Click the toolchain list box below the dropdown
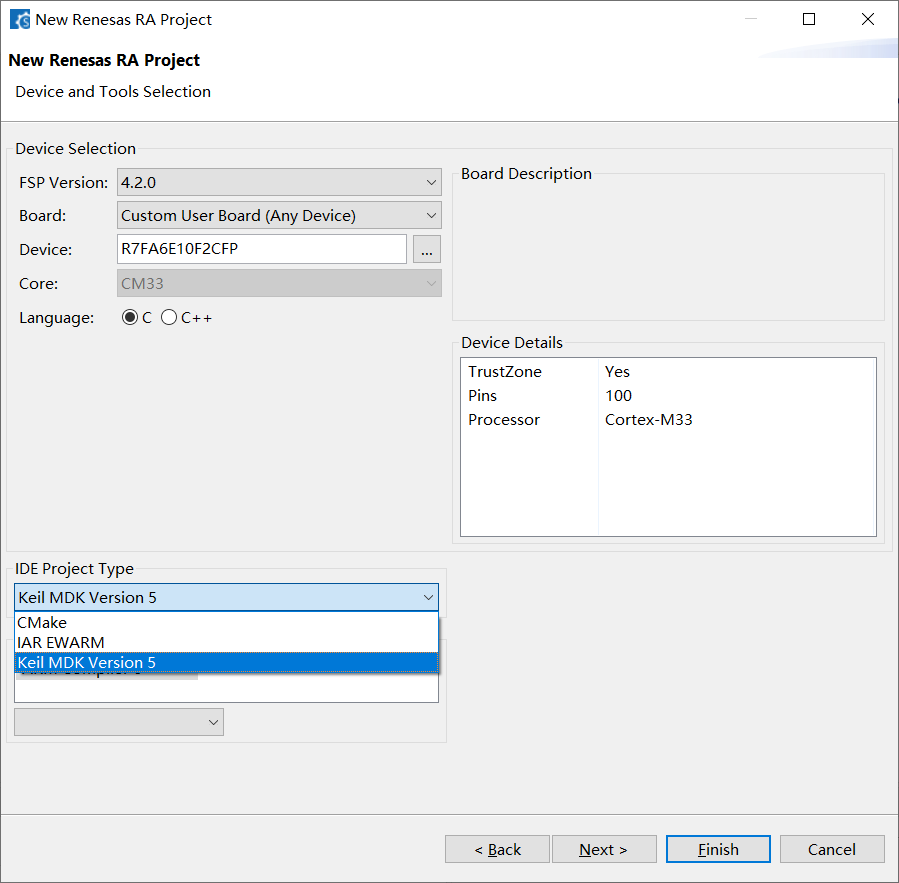 (x=226, y=688)
